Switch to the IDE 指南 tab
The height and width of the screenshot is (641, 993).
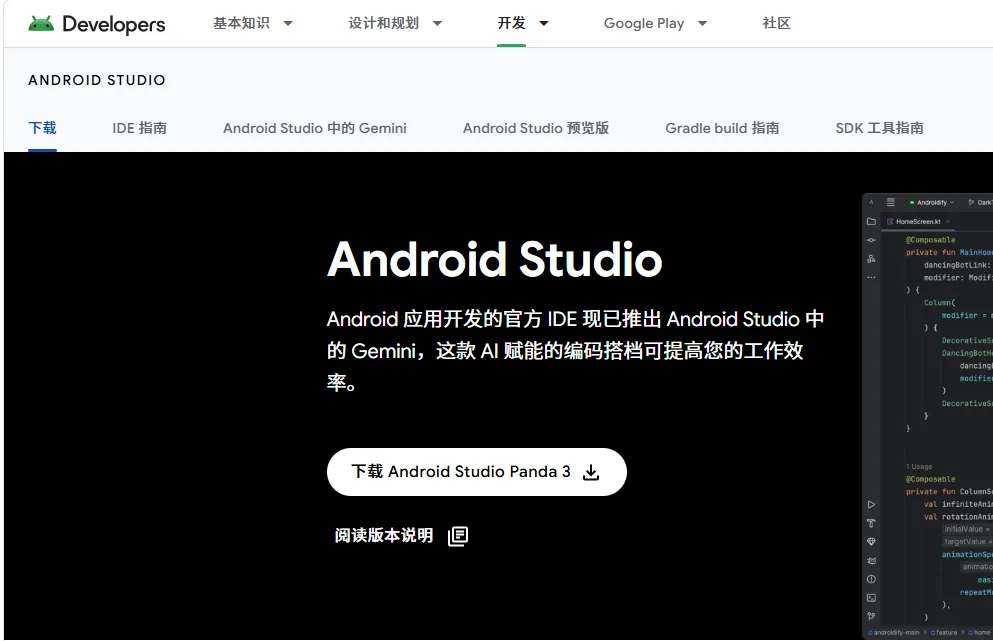pyautogui.click(x=139, y=128)
